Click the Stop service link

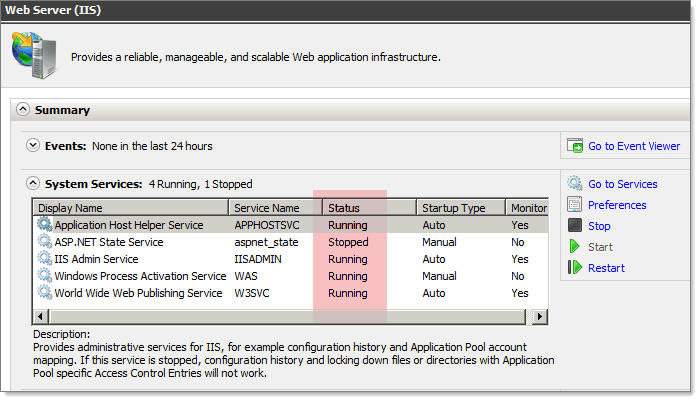coord(599,226)
